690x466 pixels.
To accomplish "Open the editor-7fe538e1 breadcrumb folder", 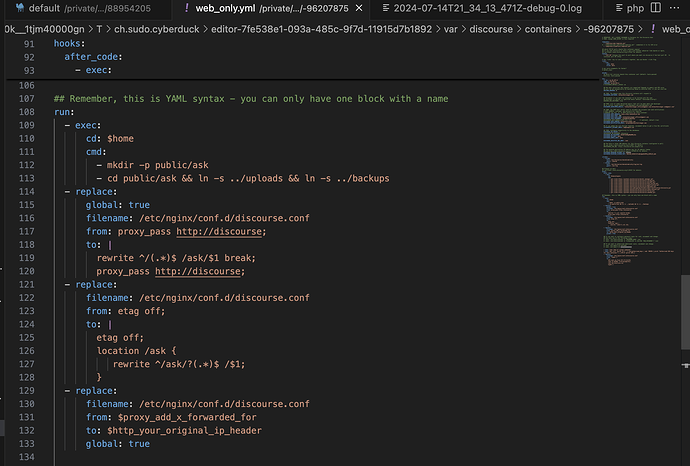I will (x=321, y=29).
